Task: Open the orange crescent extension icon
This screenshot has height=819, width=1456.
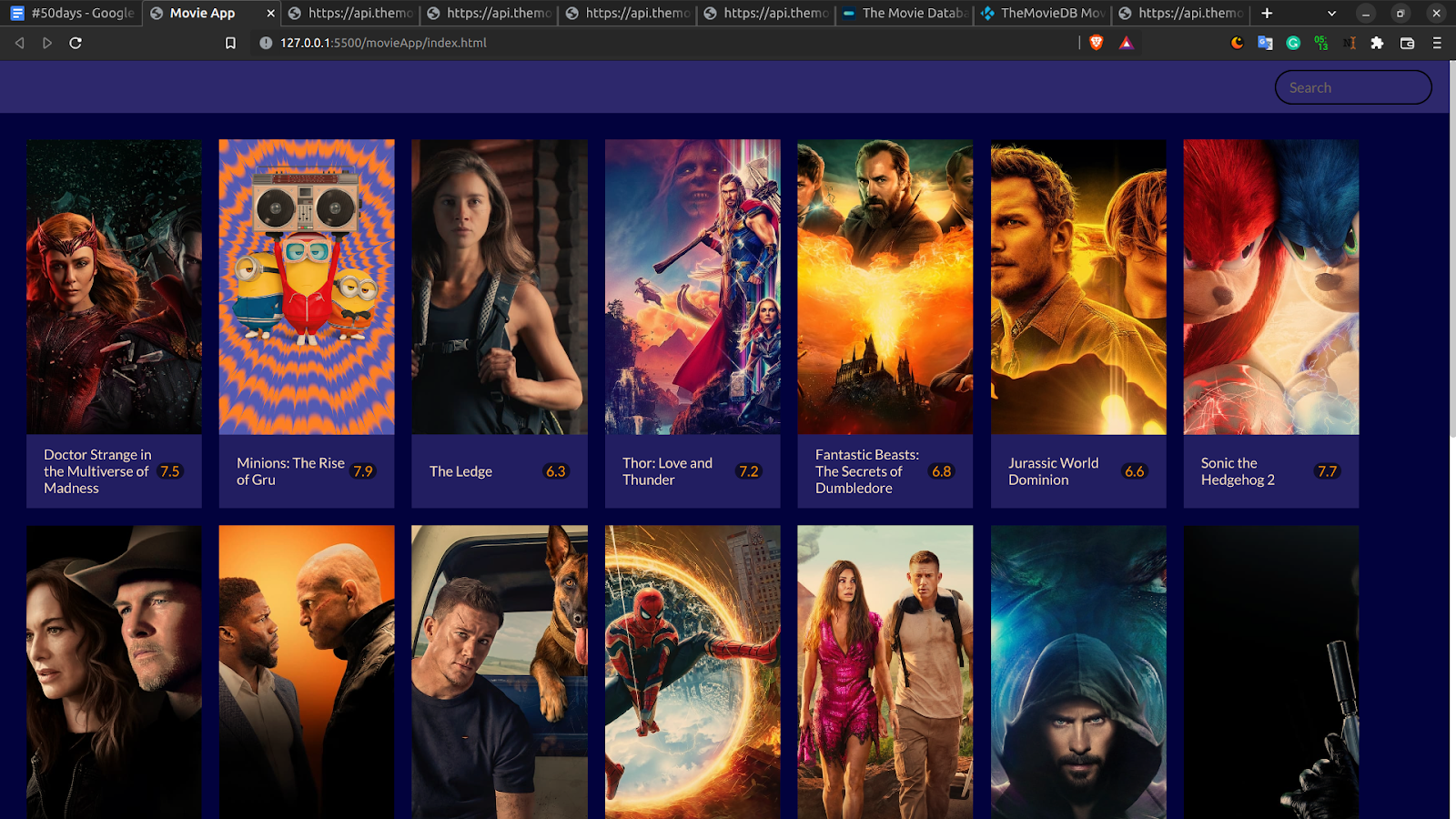Action: click(x=1237, y=43)
